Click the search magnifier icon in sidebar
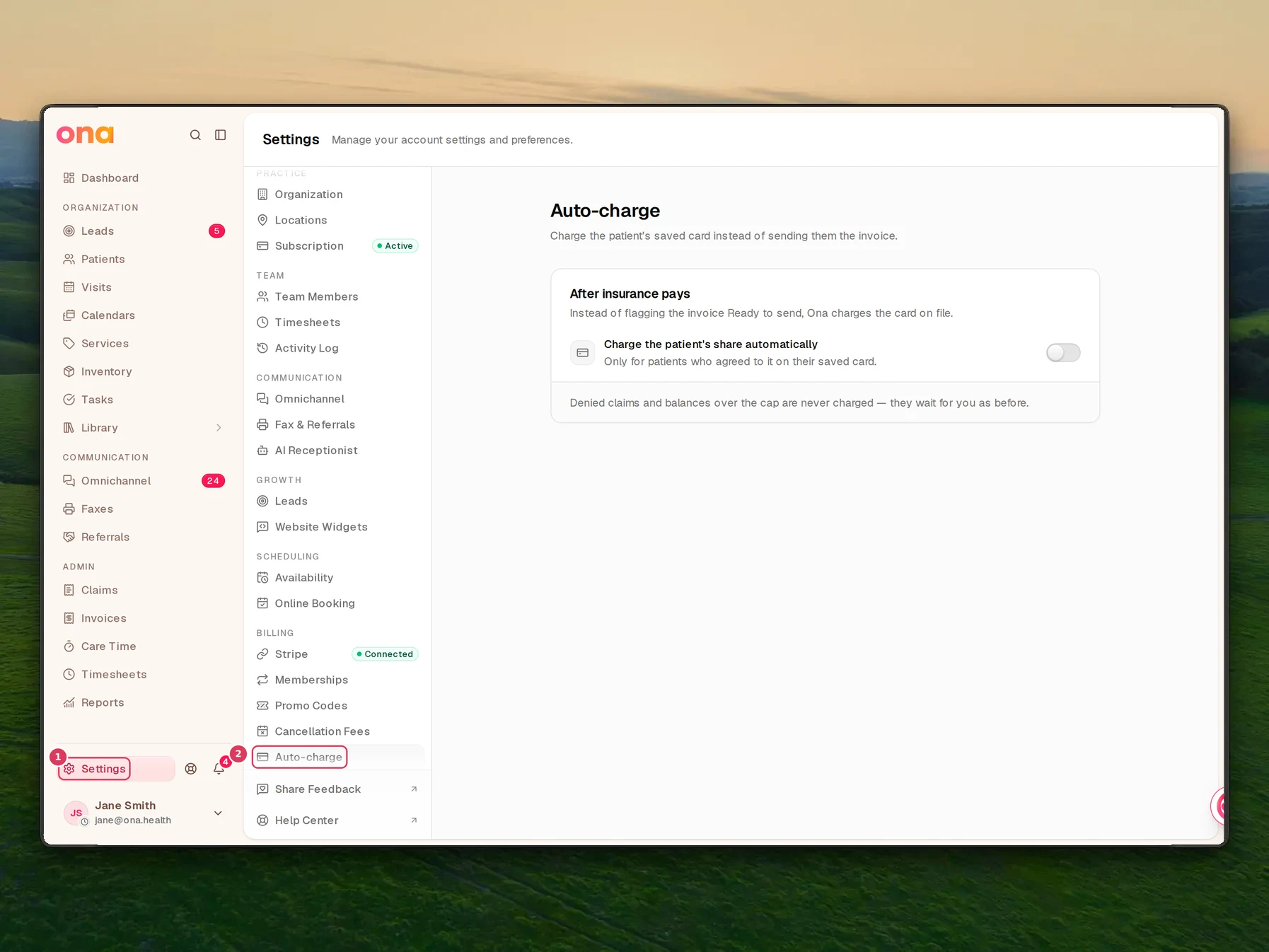This screenshot has height=952, width=1269. (195, 135)
